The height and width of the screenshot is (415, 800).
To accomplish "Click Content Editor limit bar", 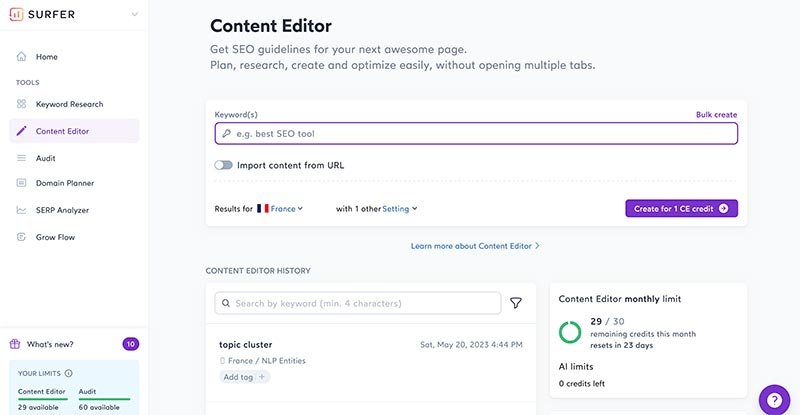I will pyautogui.click(x=42, y=399).
